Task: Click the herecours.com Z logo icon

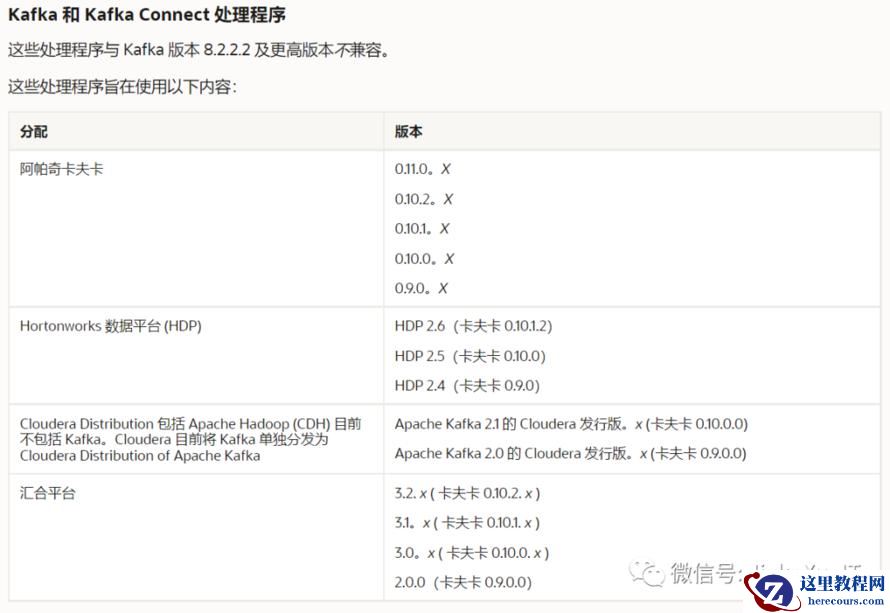Action: click(770, 591)
